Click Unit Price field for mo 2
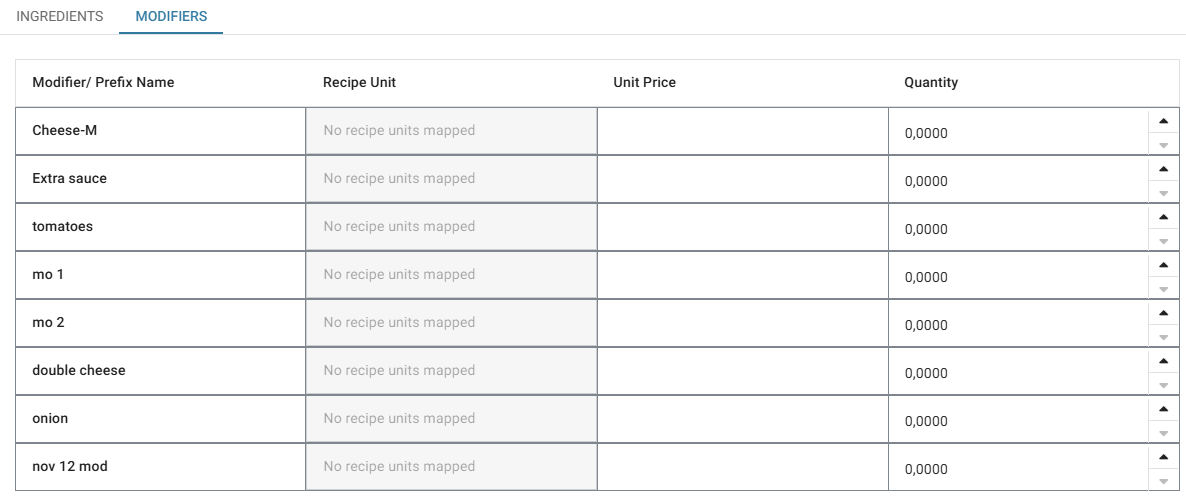This screenshot has height=497, width=1186. pos(742,323)
